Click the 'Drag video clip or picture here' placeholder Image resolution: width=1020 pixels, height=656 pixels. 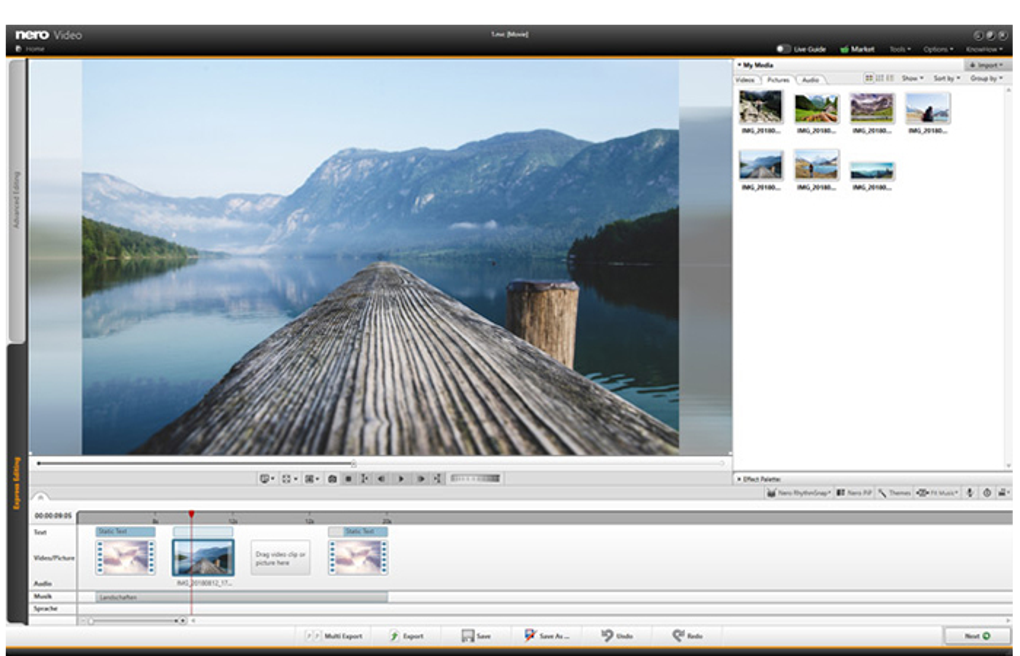click(x=280, y=558)
